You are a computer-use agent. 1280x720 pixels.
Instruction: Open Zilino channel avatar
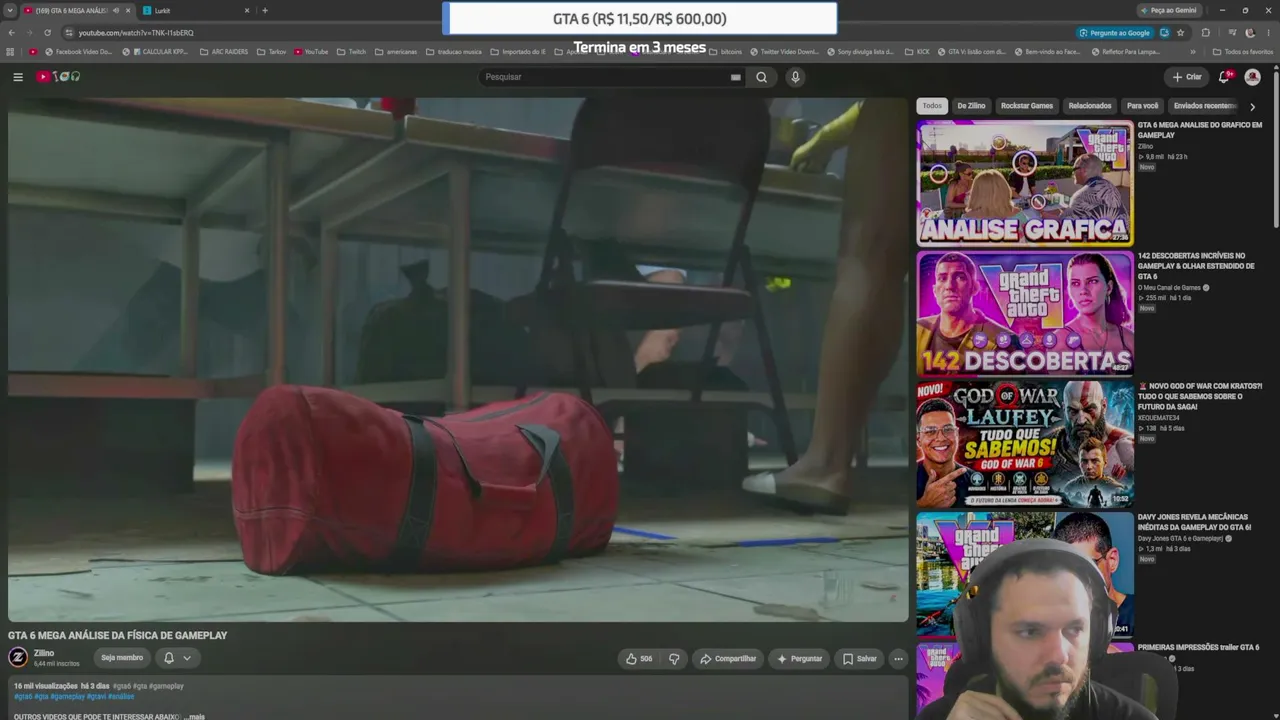(x=18, y=657)
